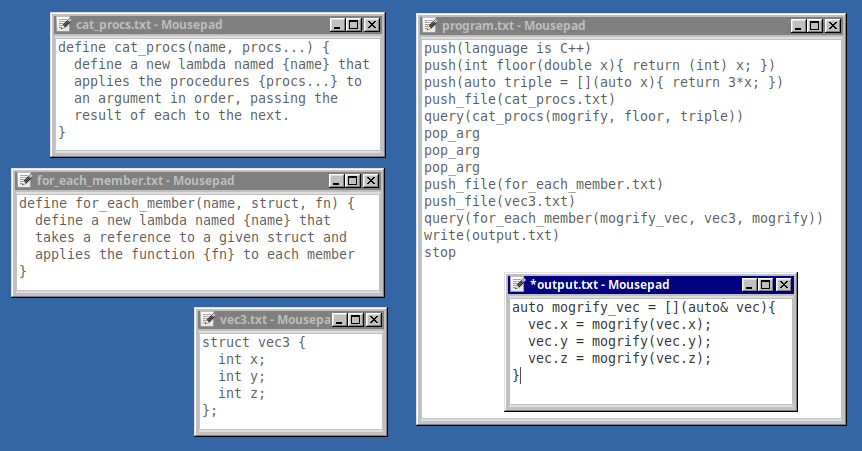The width and height of the screenshot is (862, 451).
Task: Click the cat_procs.txt Mousepad app icon
Action: 64,24
